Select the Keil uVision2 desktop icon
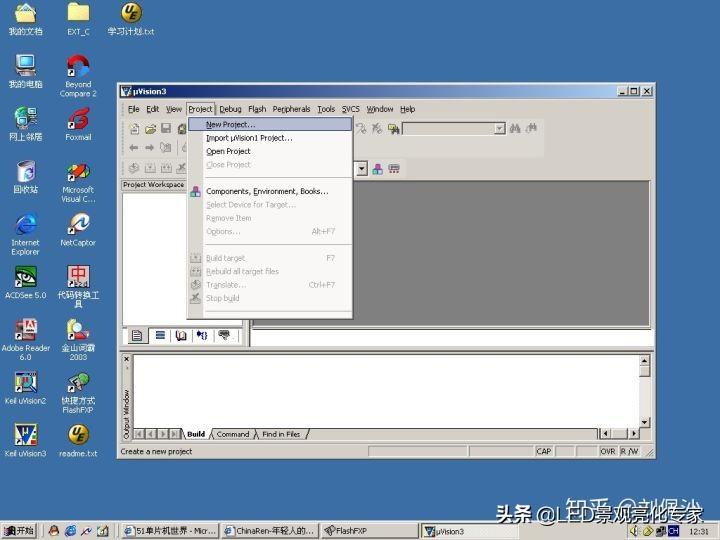Screen dimensions: 720x540 point(26,388)
